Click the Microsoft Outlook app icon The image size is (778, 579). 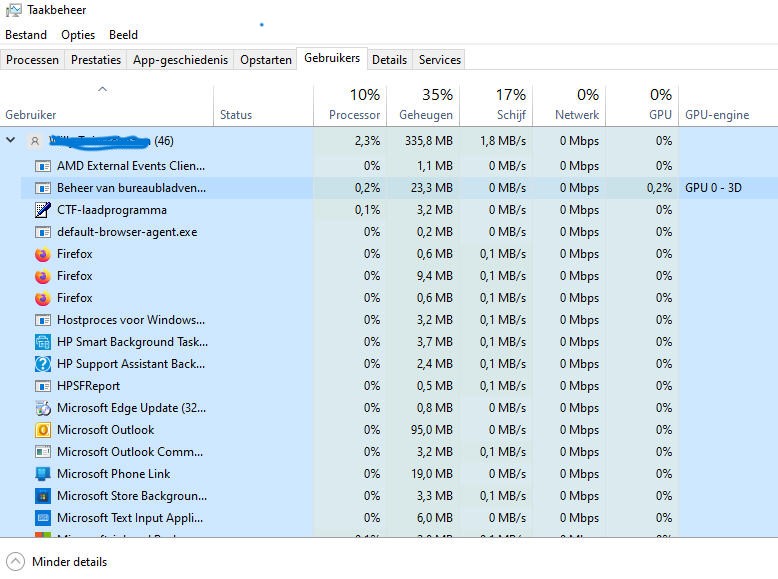[x=43, y=430]
